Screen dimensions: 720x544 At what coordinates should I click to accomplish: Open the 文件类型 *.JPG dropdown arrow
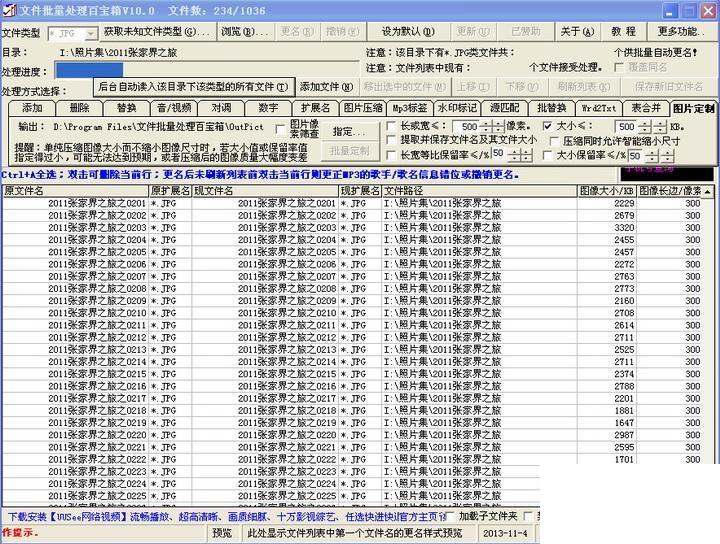(x=91, y=34)
